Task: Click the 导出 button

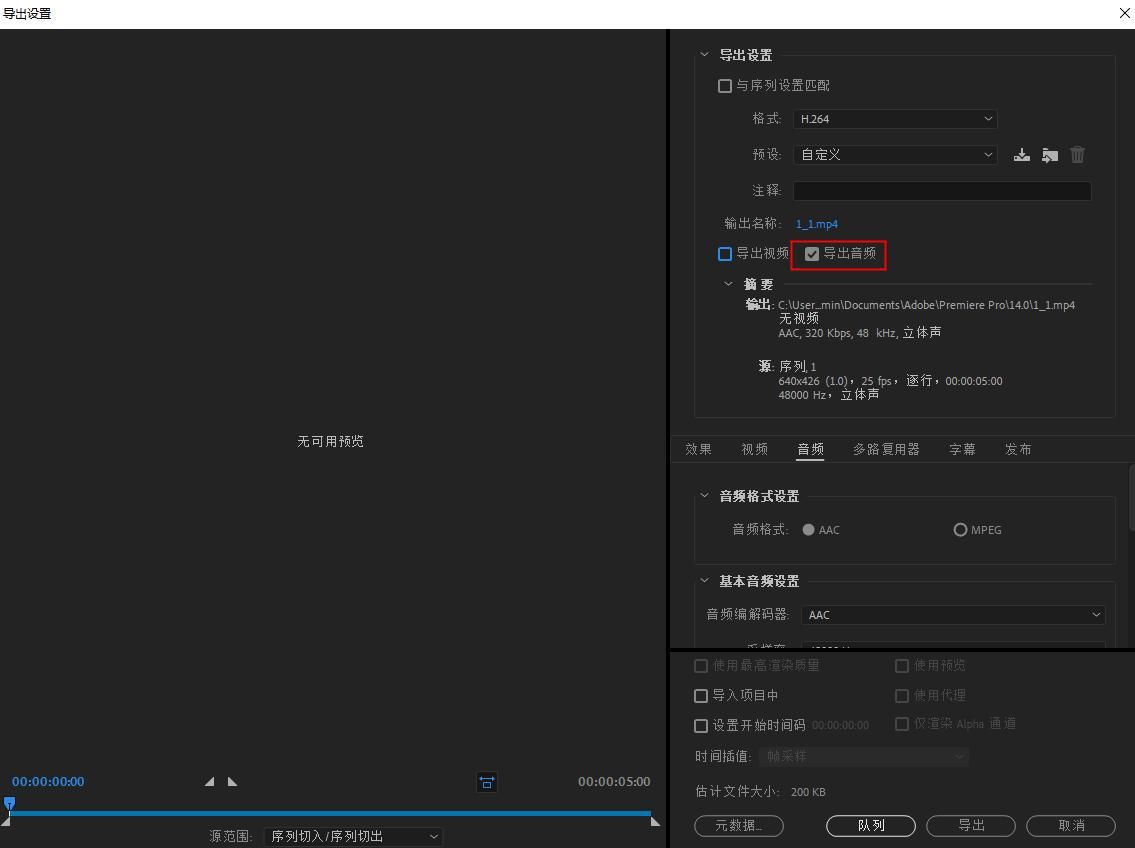Action: (971, 826)
